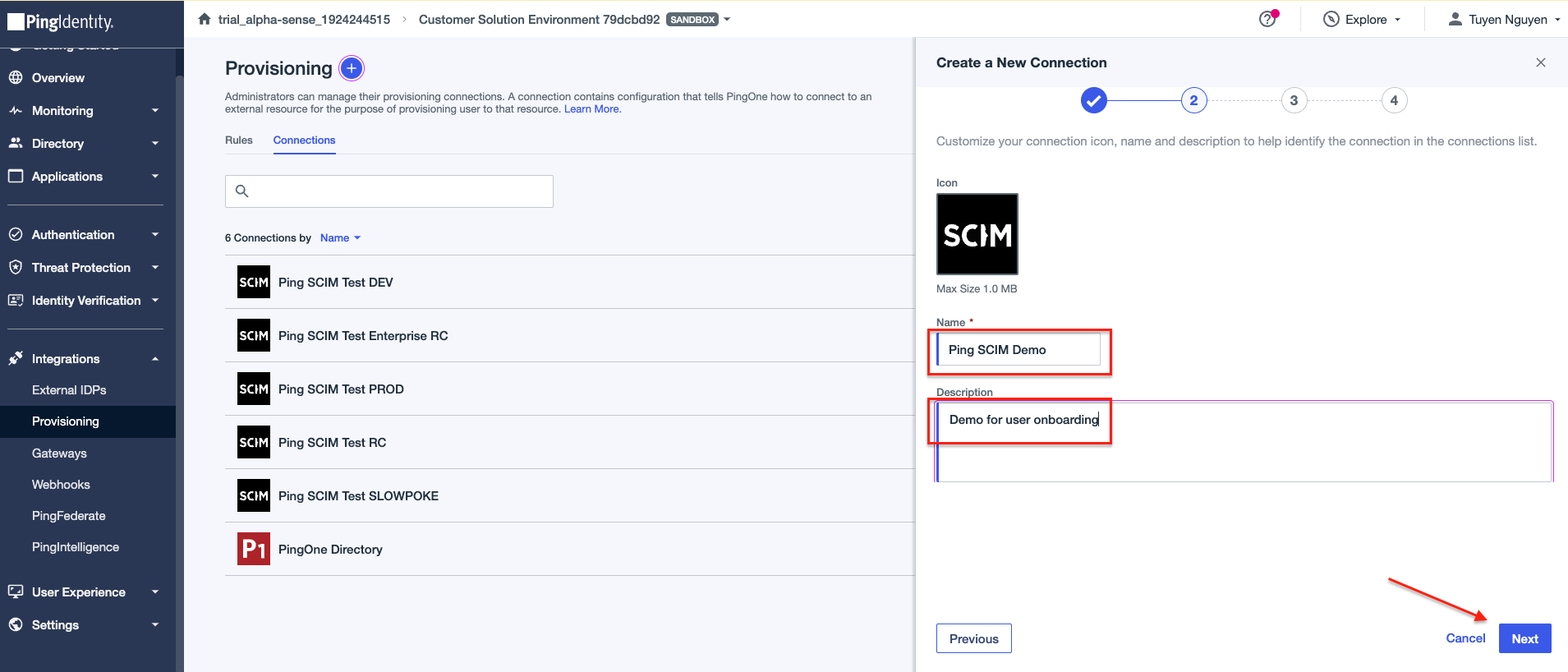
Task: Open the help question mark icon
Action: (1268, 19)
